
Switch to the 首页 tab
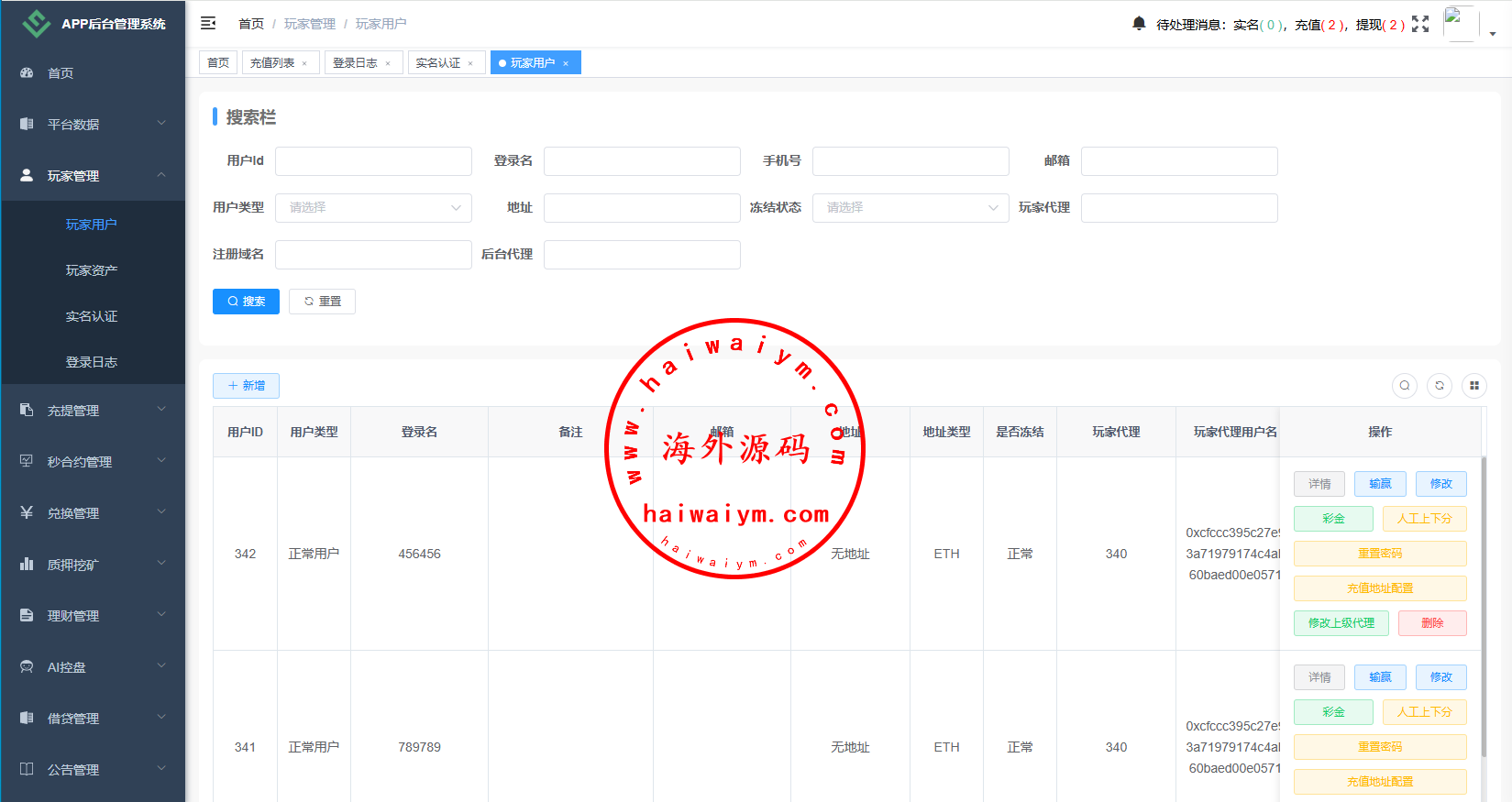click(x=218, y=62)
